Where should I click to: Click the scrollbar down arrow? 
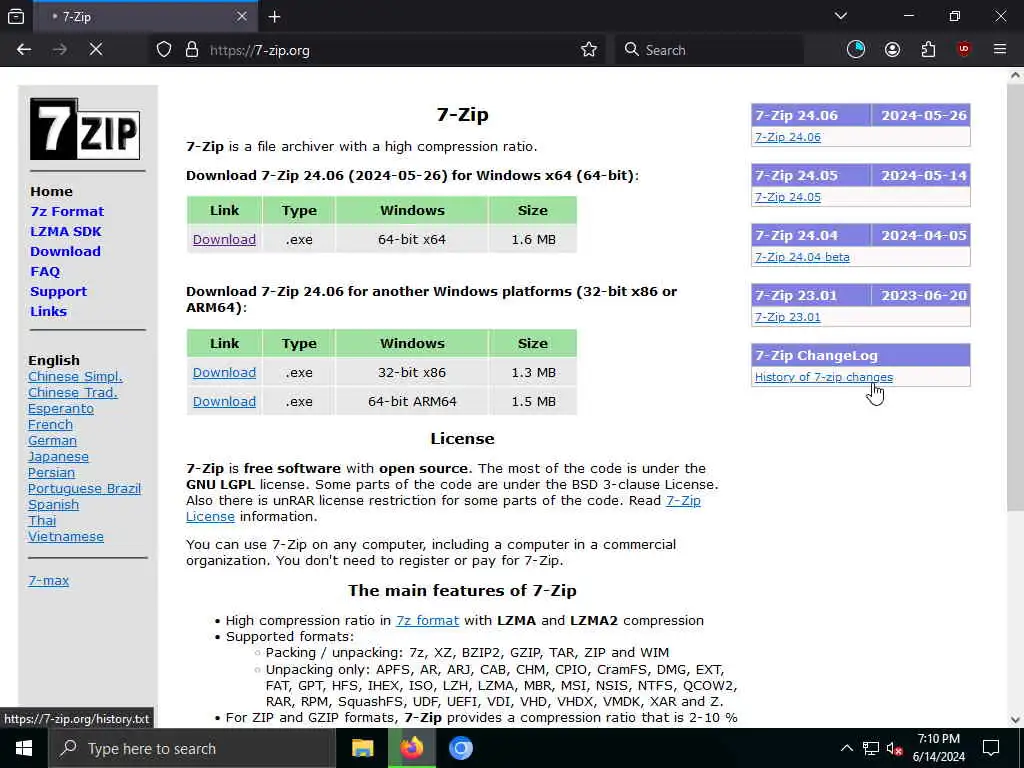click(1015, 720)
